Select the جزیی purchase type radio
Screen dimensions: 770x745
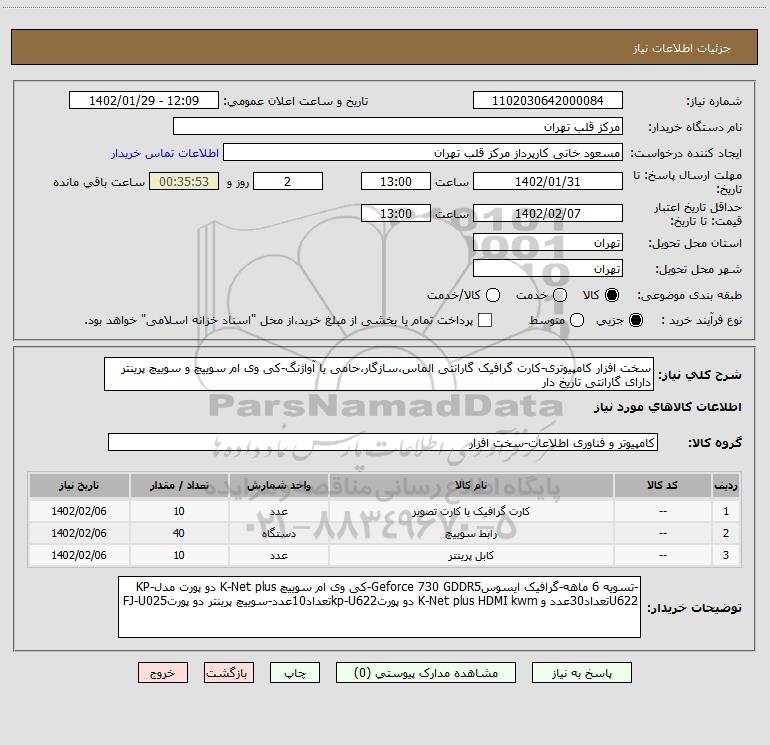635,320
